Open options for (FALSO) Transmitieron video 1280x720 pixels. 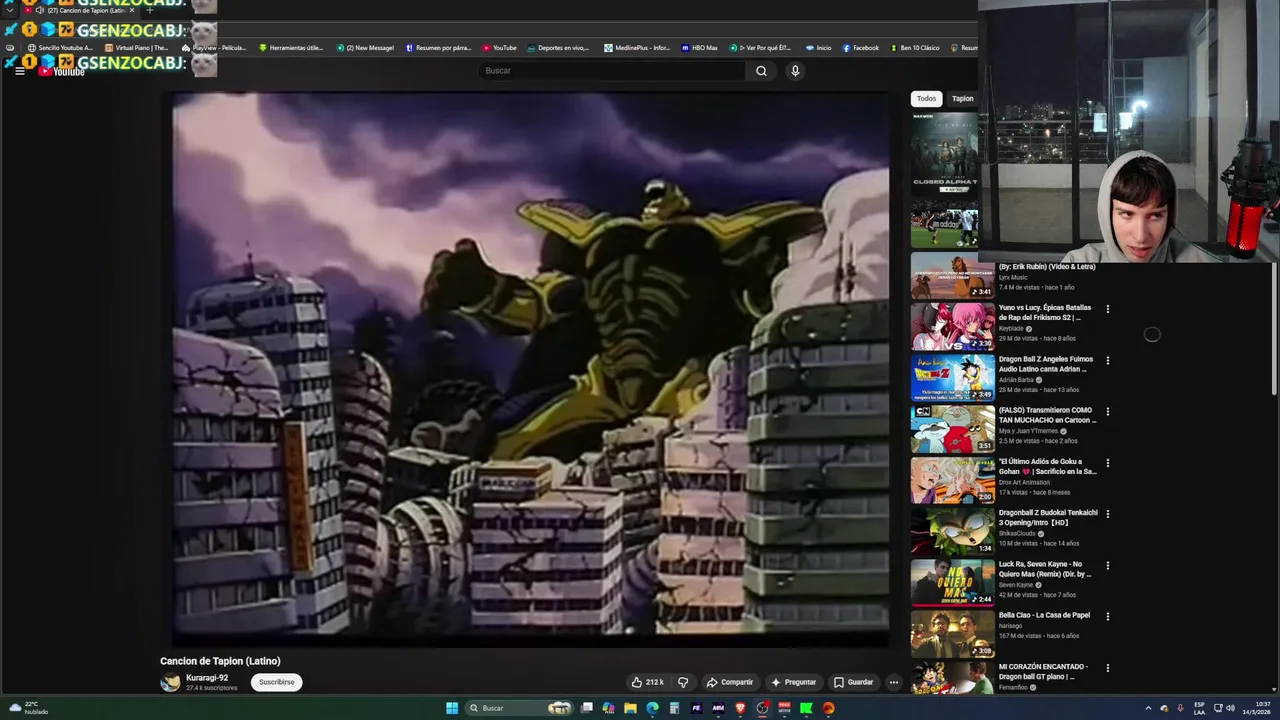coord(1107,411)
